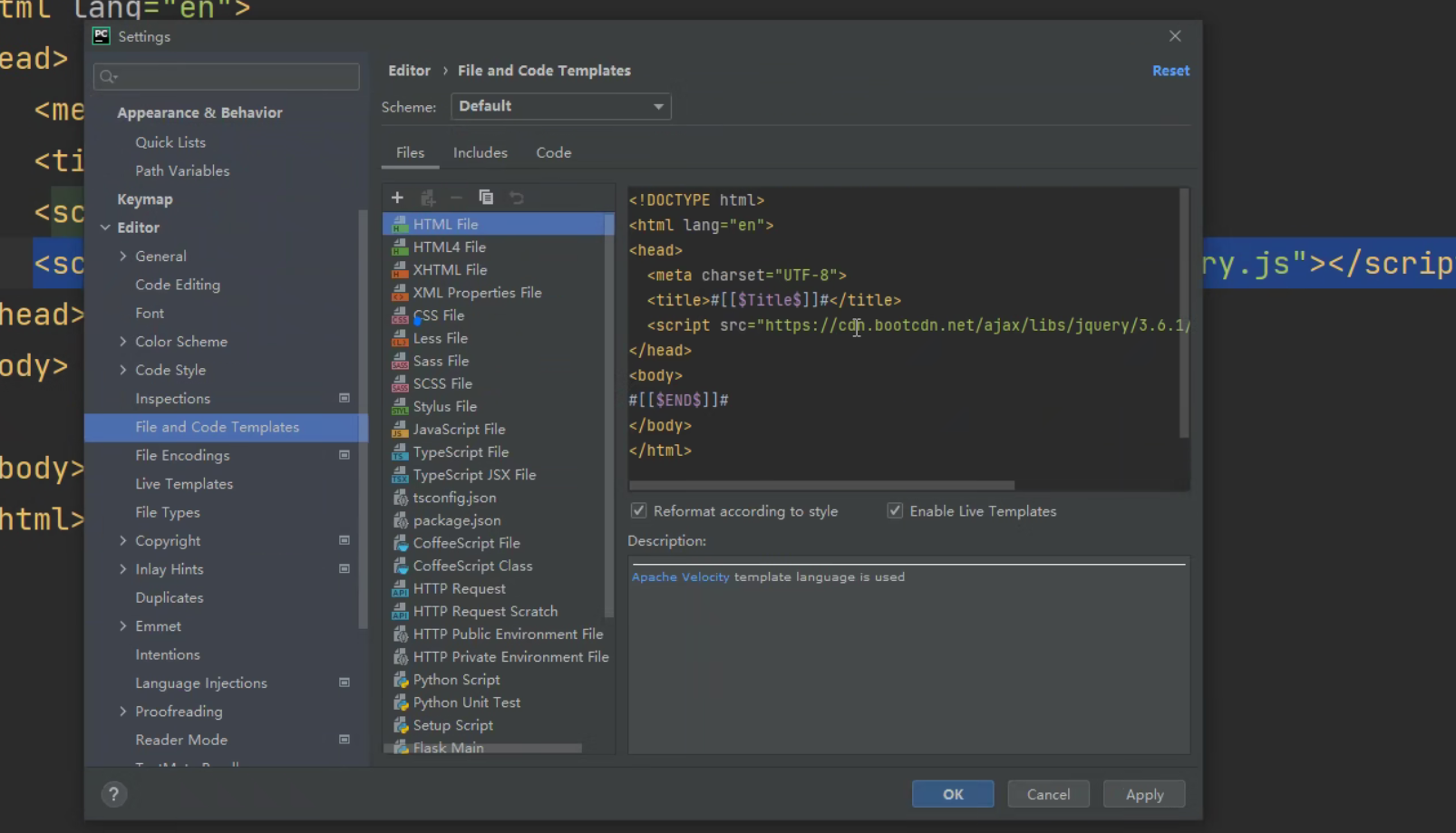Screen dimensions: 1456x833
Task: Click the package.json file type icon
Action: [400, 520]
